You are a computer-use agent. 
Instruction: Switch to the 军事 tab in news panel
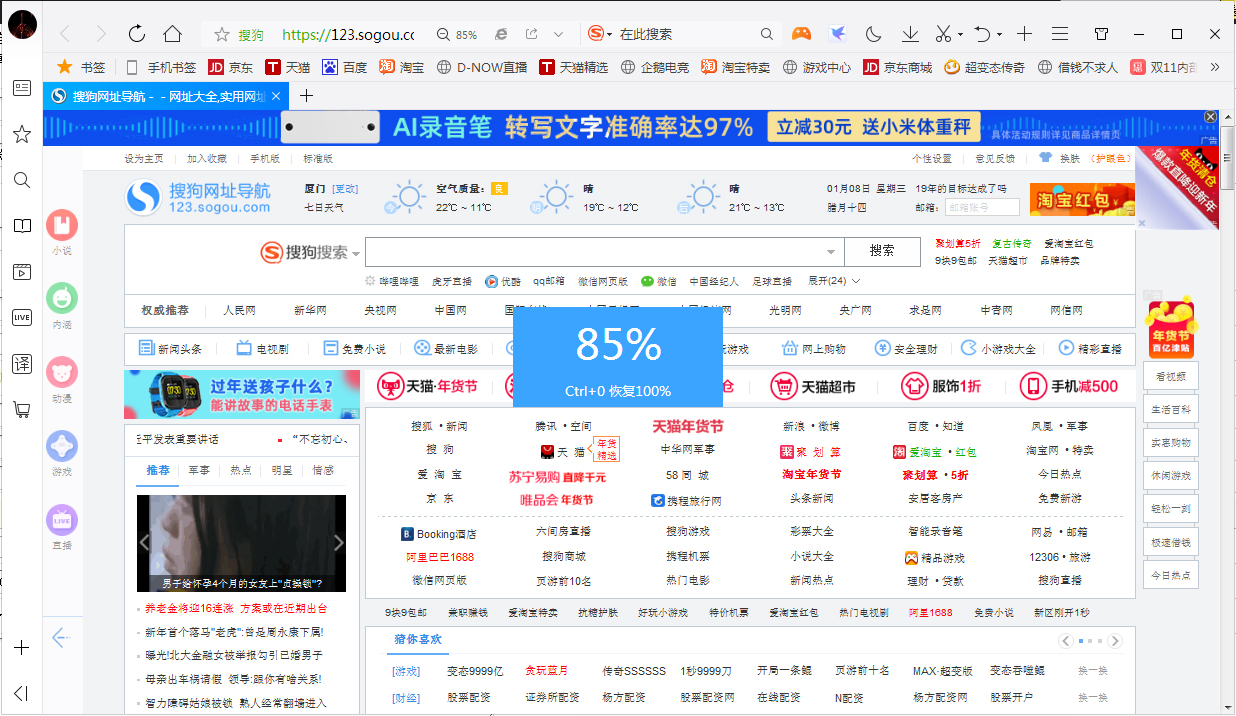coord(199,469)
